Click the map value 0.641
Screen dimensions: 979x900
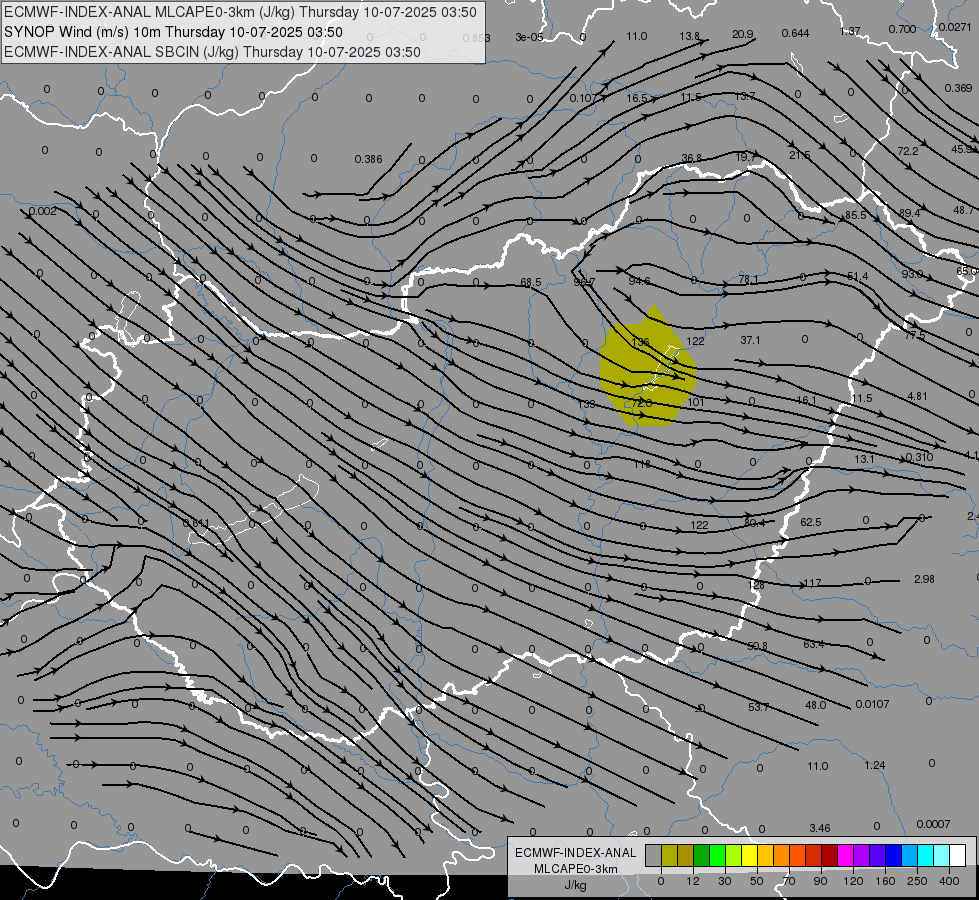point(196,523)
